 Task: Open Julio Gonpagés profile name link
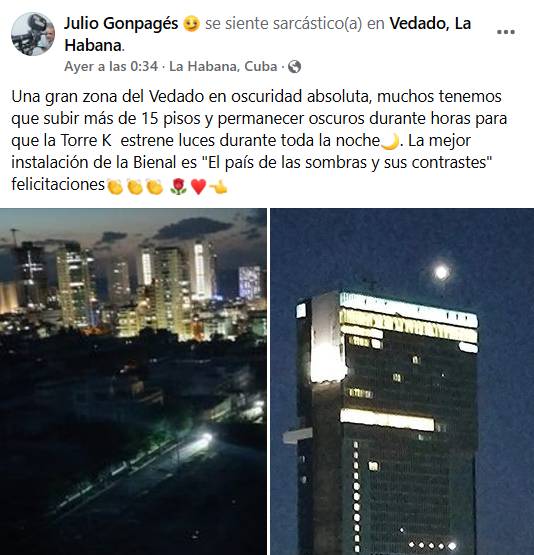point(121,24)
